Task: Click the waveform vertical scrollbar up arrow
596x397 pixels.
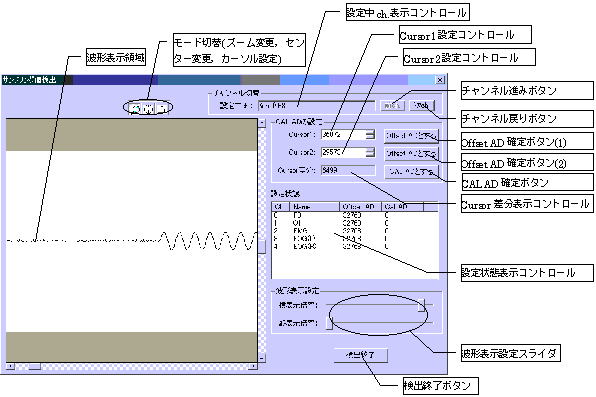Action: pos(262,122)
